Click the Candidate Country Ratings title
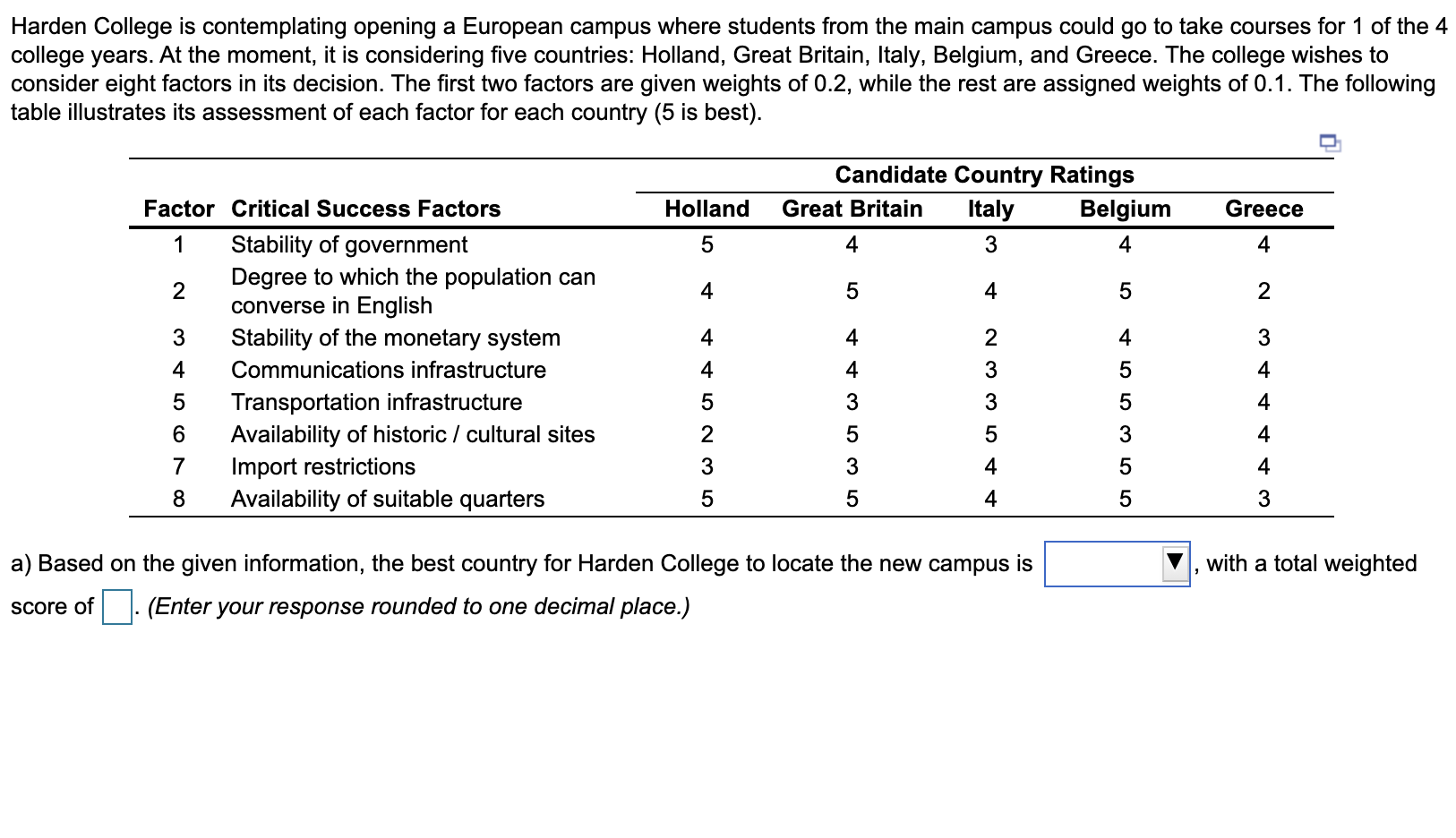 983,175
